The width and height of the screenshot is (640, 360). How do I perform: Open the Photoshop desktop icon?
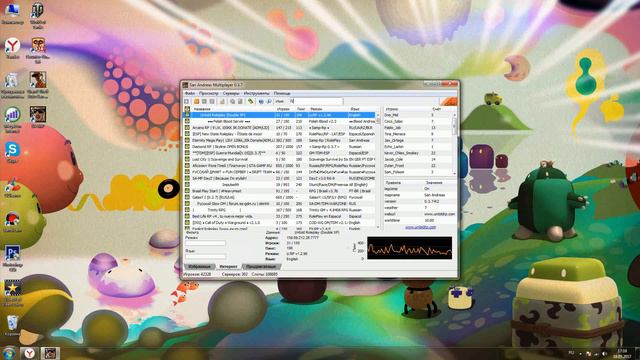(x=12, y=258)
